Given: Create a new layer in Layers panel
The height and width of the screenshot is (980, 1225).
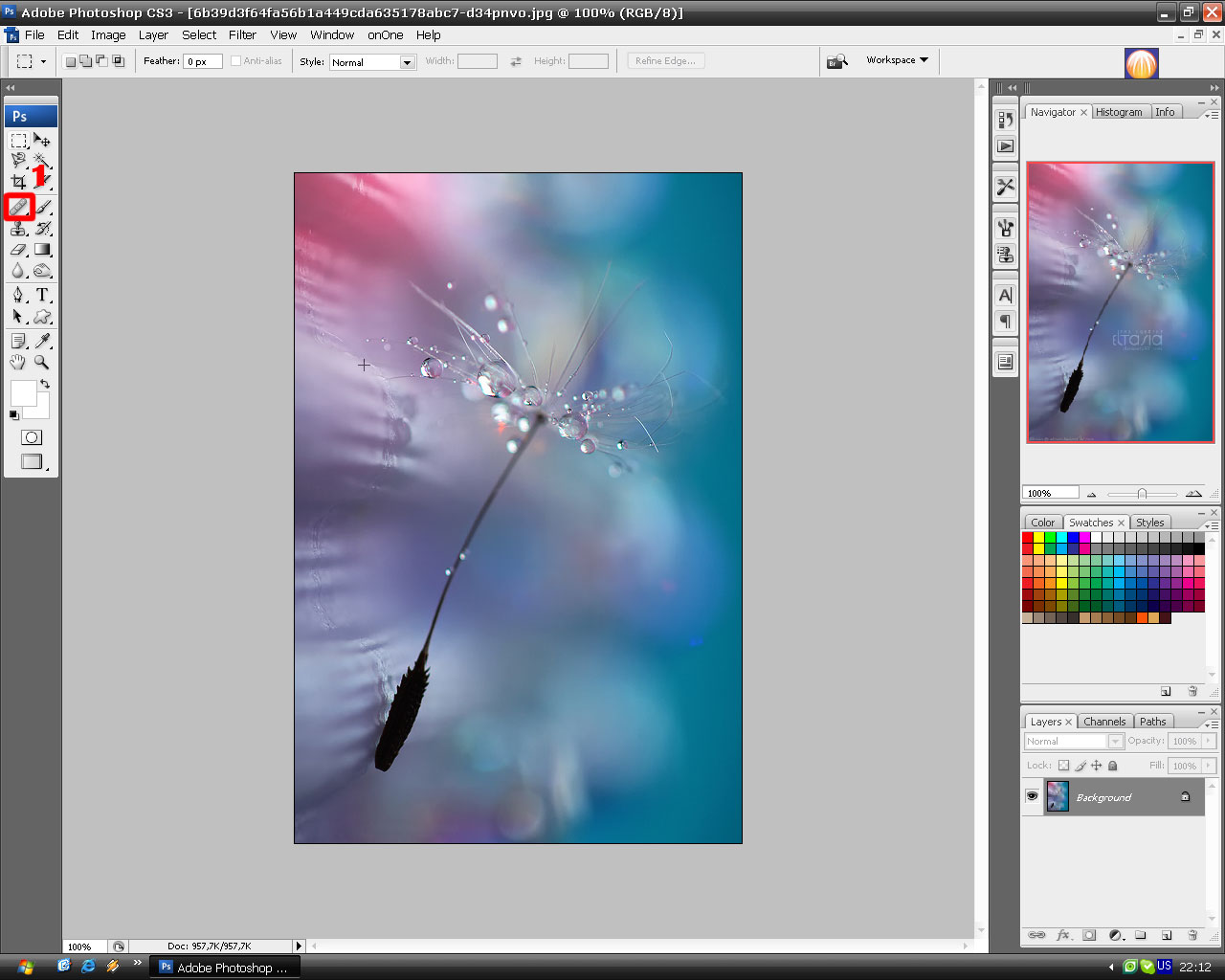Looking at the screenshot, I should click(x=1167, y=935).
